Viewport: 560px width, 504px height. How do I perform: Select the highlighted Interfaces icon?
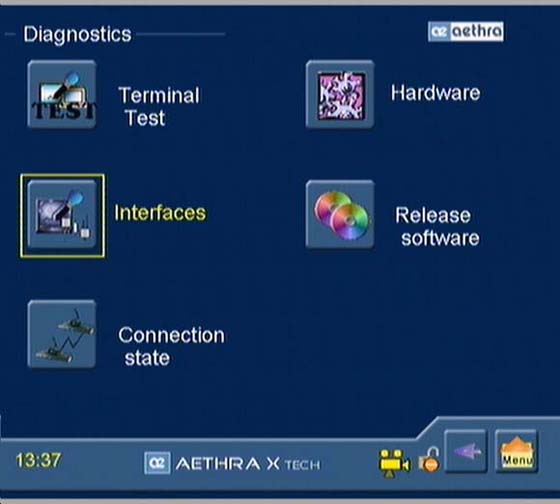62,214
